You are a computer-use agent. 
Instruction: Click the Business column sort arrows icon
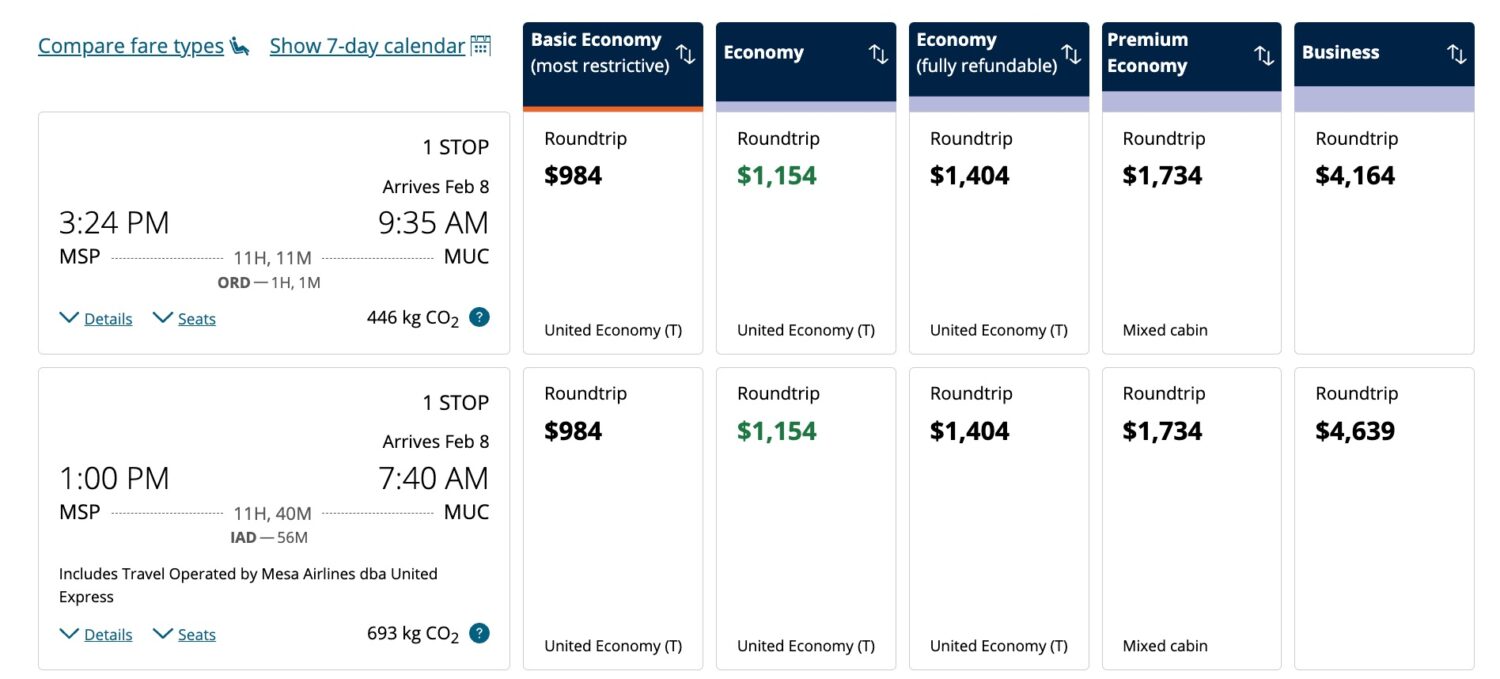(x=1457, y=52)
